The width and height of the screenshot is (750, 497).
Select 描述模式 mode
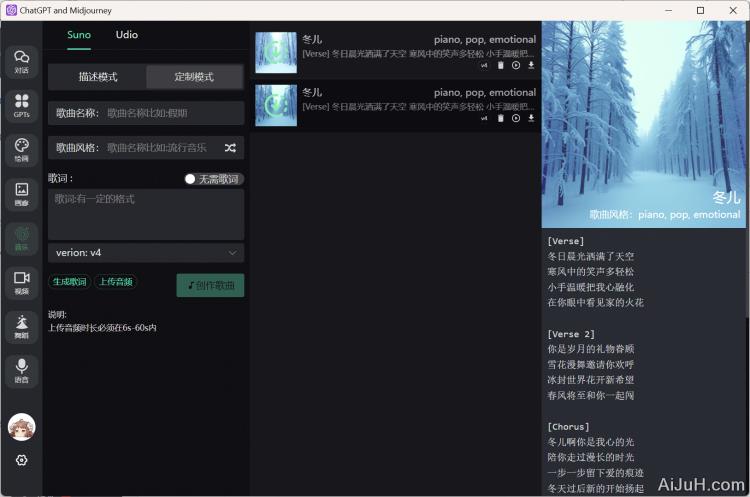(98, 77)
